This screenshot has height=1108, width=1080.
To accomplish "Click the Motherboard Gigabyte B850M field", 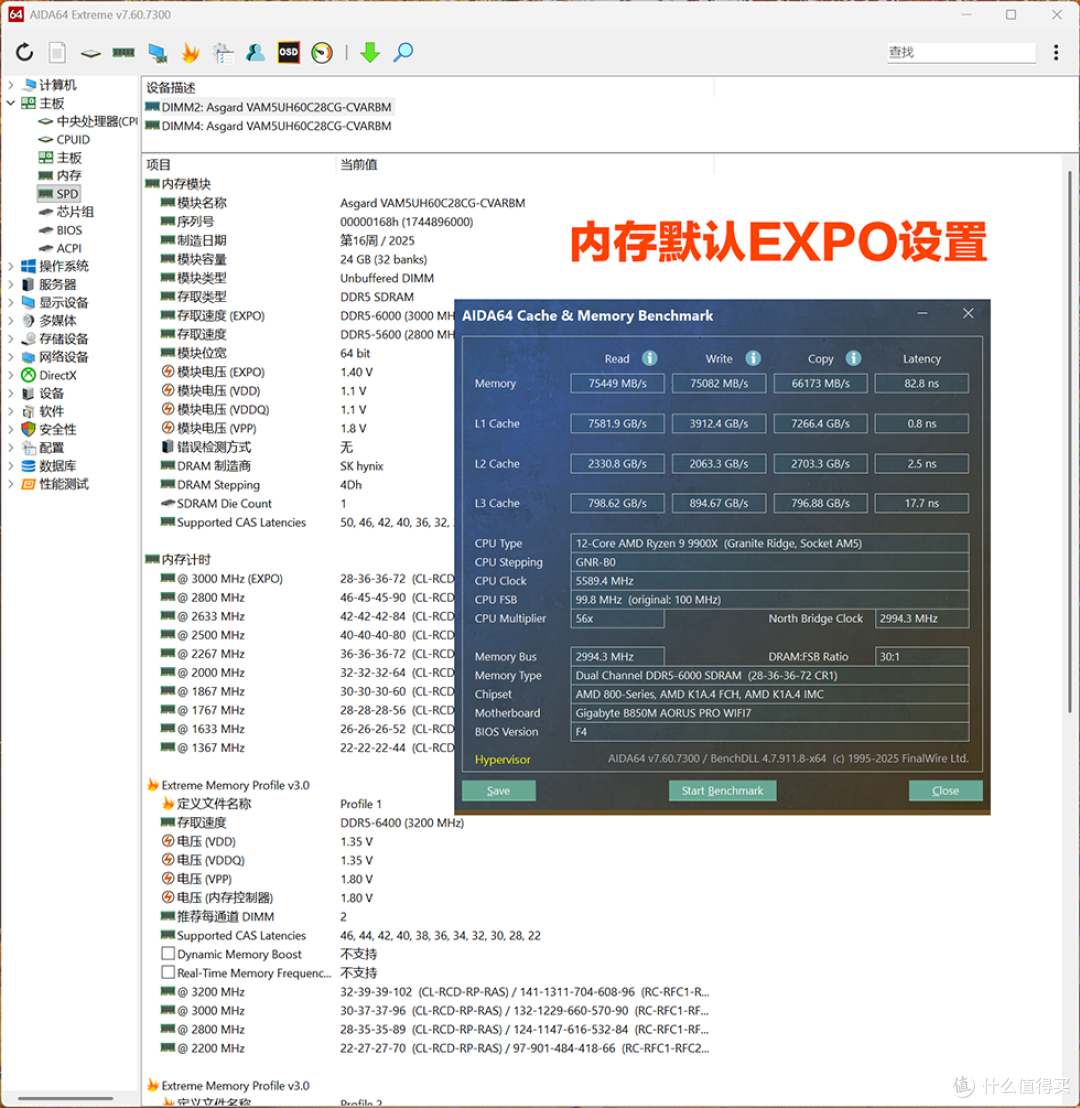I will point(770,713).
